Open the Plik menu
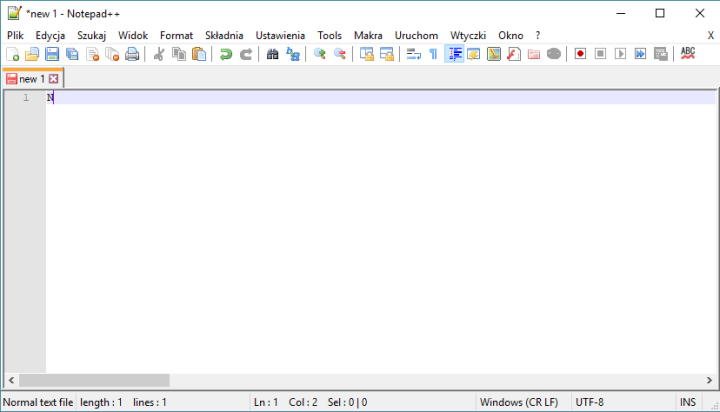 (x=15, y=35)
